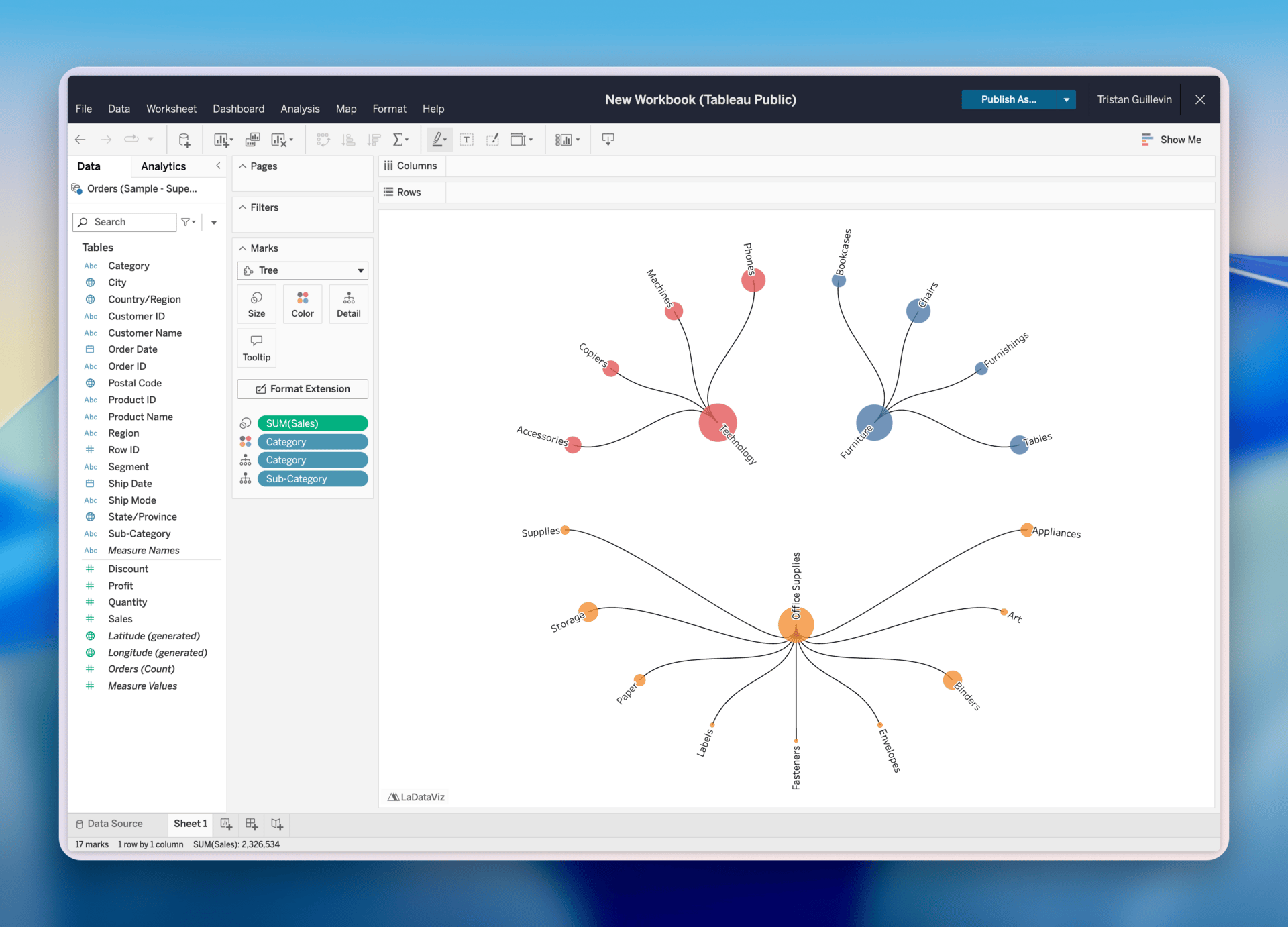
Task: Switch to the Analytics tab
Action: pos(163,166)
